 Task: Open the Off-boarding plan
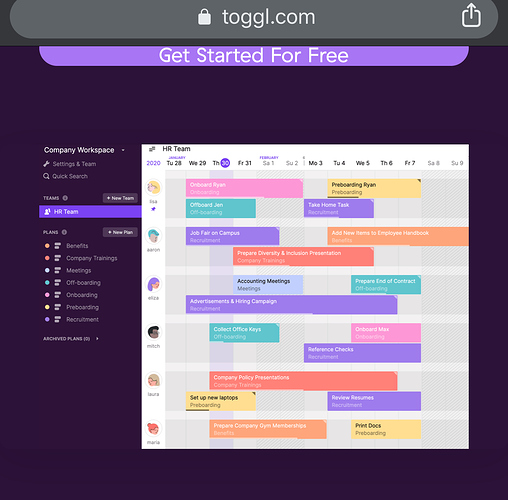(x=83, y=283)
